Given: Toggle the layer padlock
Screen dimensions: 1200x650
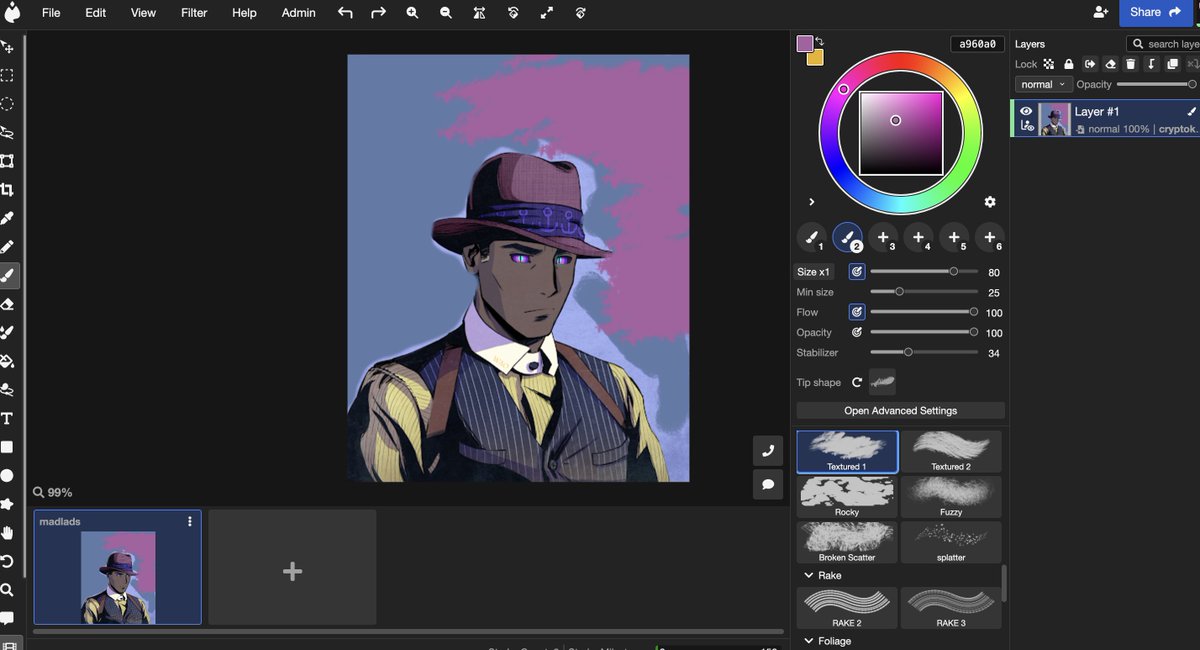Looking at the screenshot, I should pos(1068,64).
